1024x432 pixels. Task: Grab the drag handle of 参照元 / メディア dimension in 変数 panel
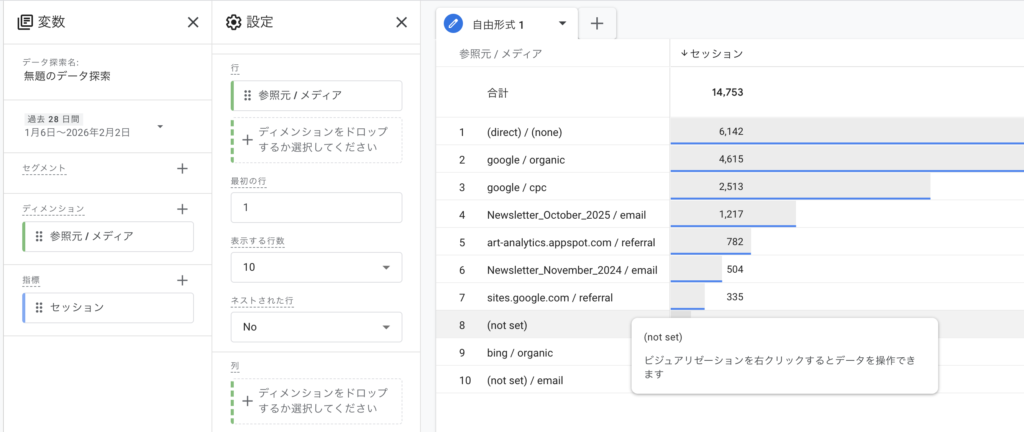(x=39, y=236)
